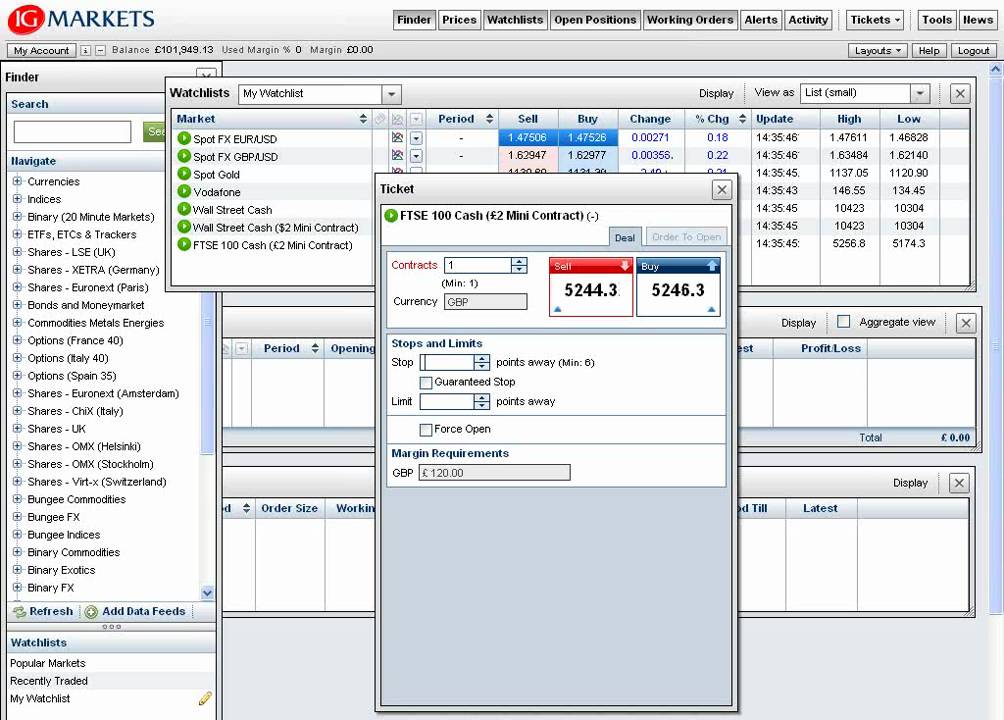1004x720 pixels.
Task: Open the News menu item
Action: click(978, 20)
